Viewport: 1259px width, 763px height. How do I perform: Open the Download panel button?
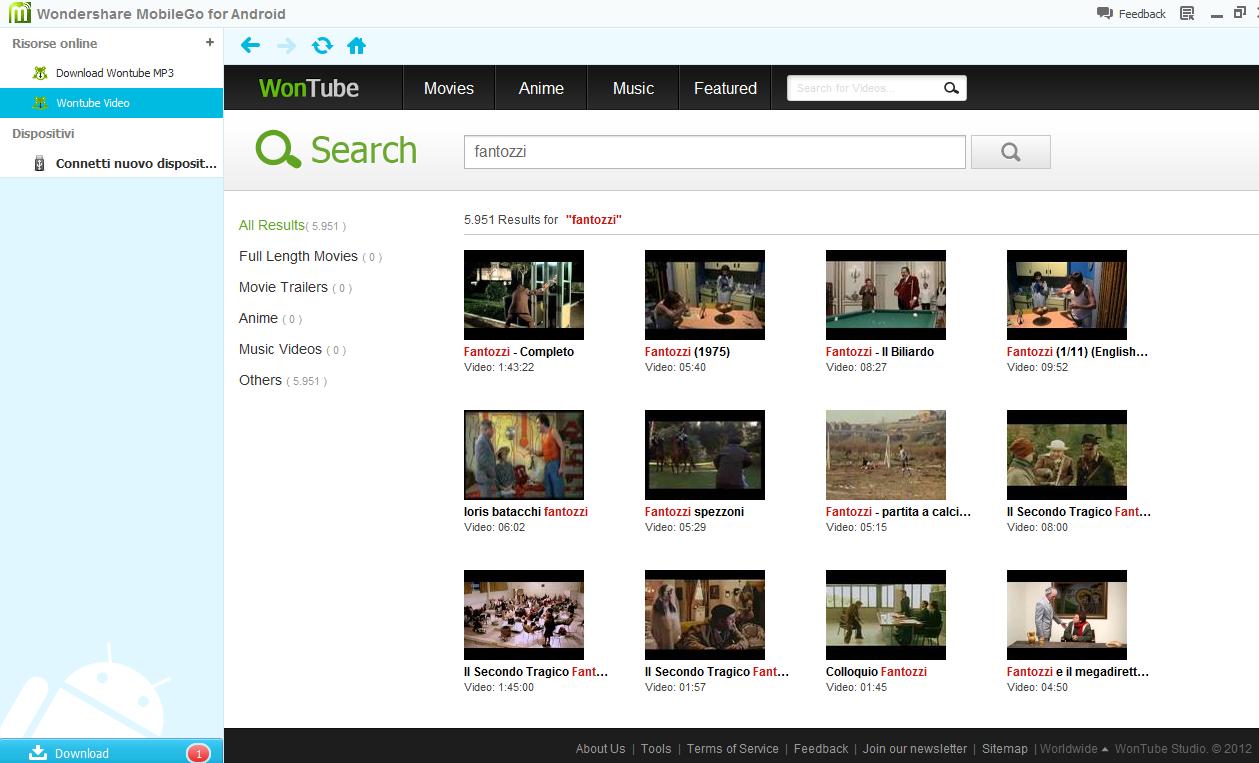pyautogui.click(x=111, y=752)
